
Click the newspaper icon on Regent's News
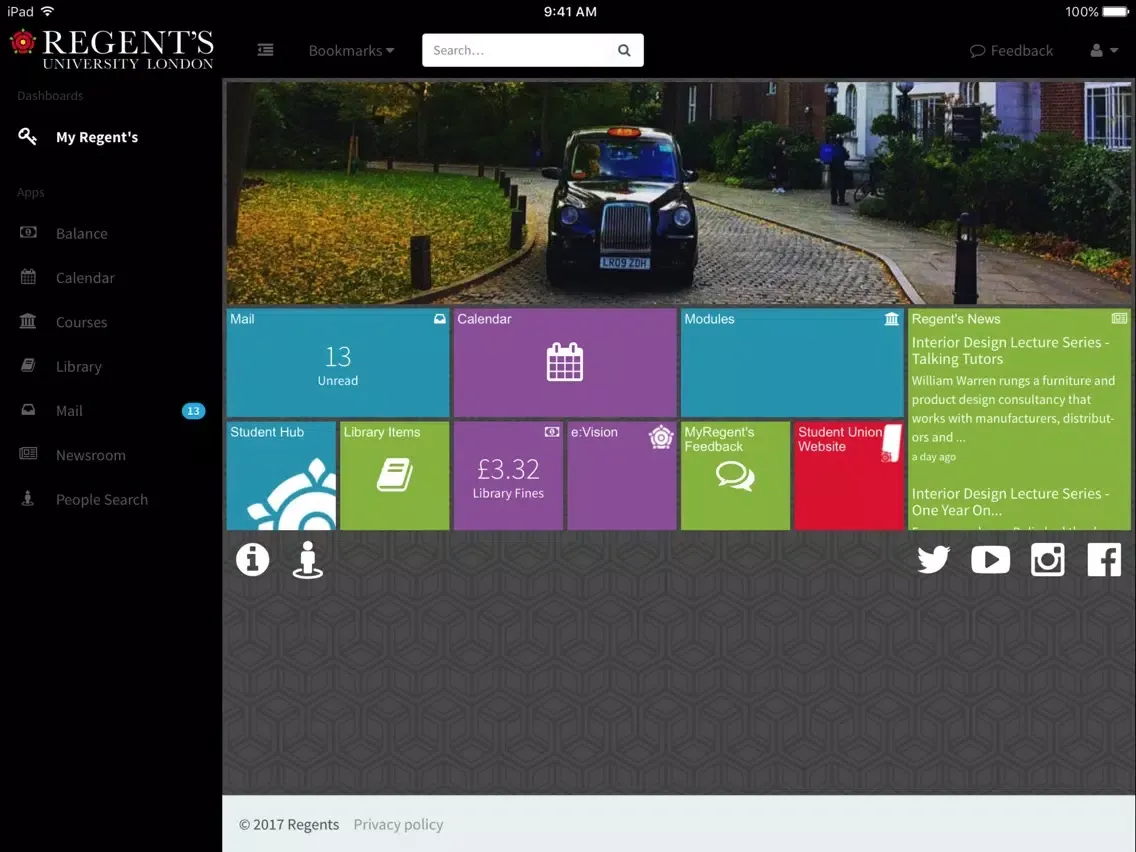1119,319
